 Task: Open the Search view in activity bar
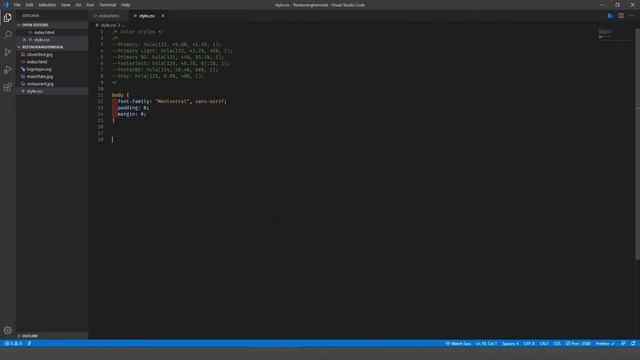(7, 35)
